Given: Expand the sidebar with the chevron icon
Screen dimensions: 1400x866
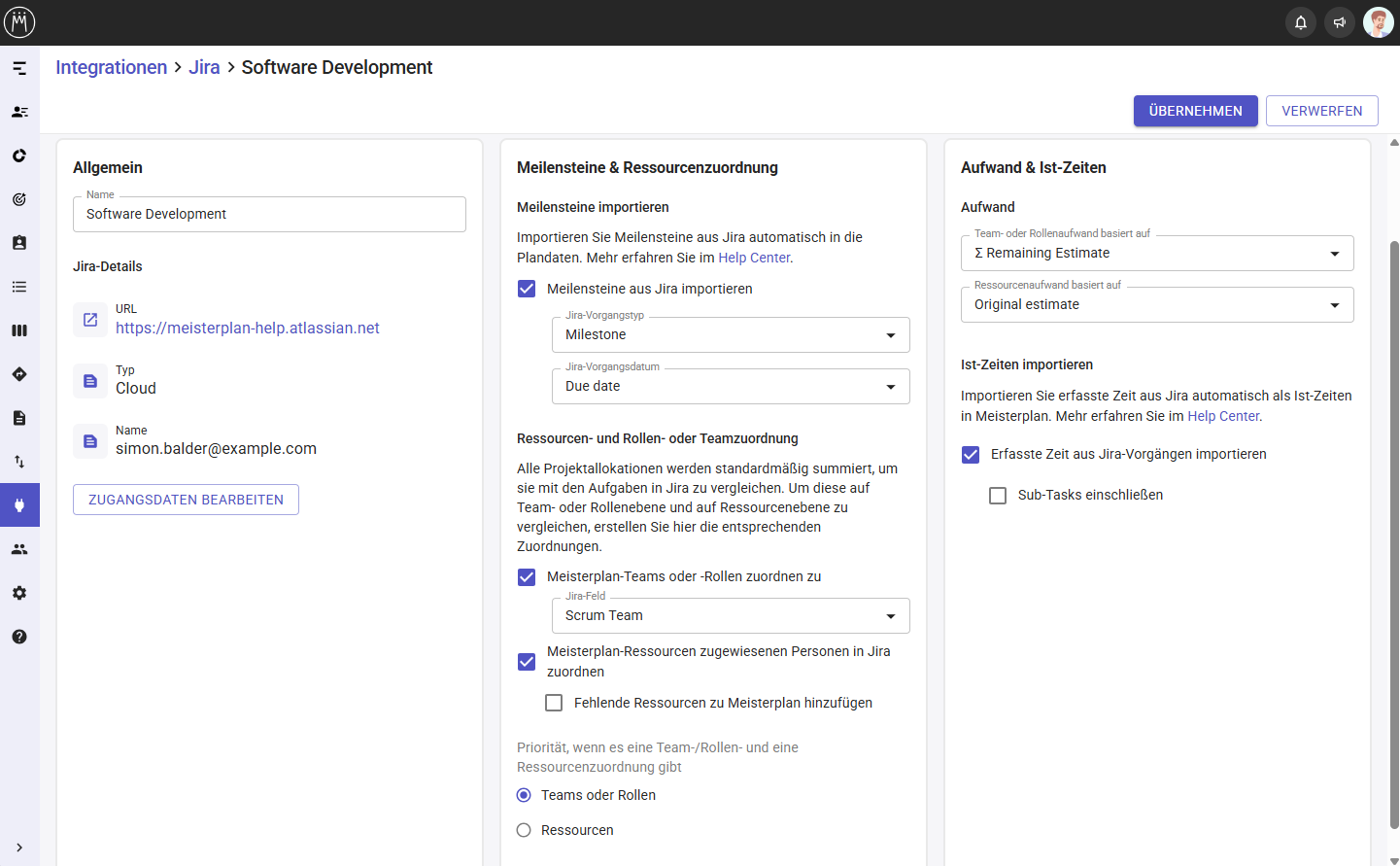Looking at the screenshot, I should pyautogui.click(x=19, y=848).
